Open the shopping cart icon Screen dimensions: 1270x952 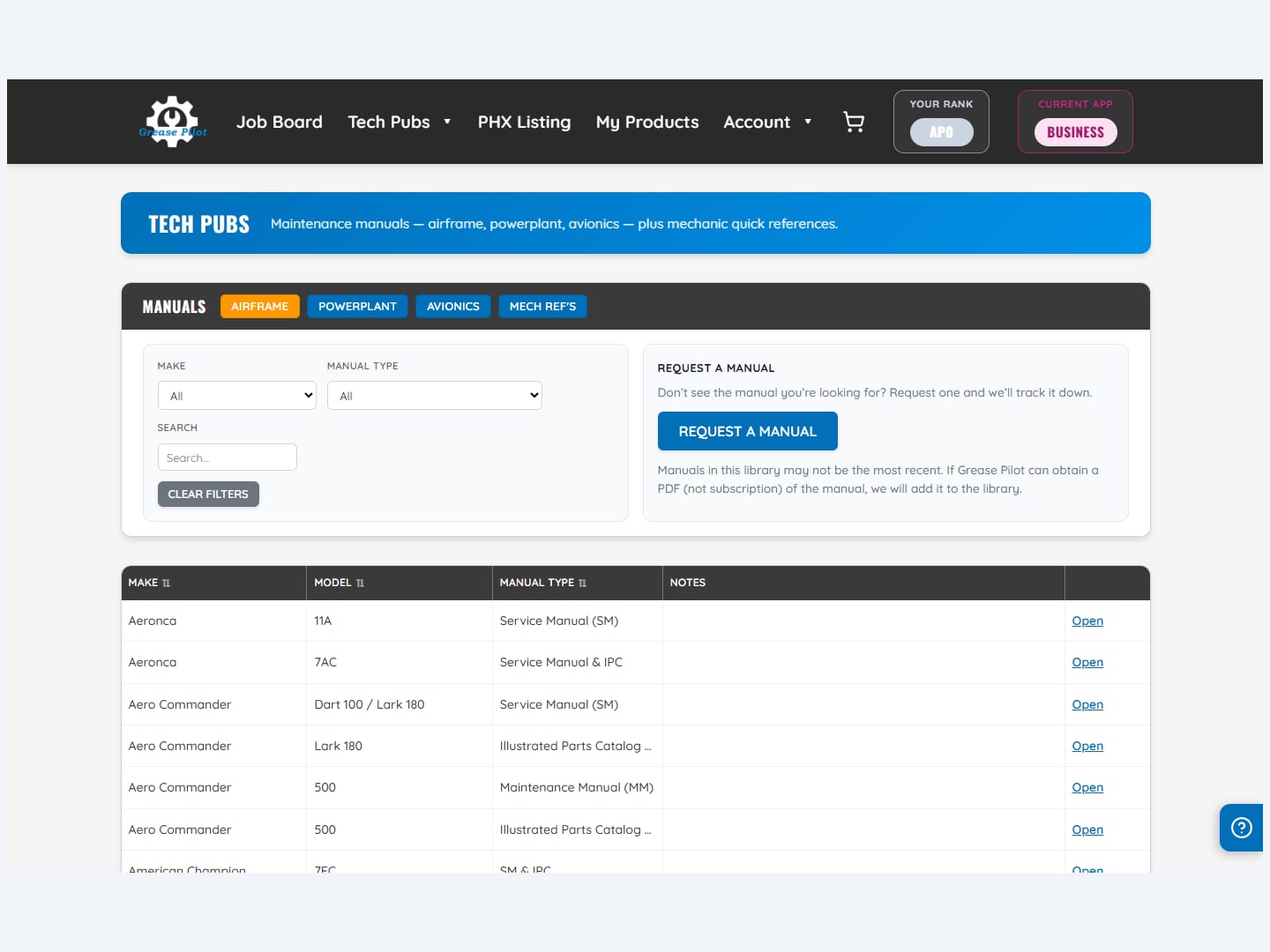click(x=854, y=122)
